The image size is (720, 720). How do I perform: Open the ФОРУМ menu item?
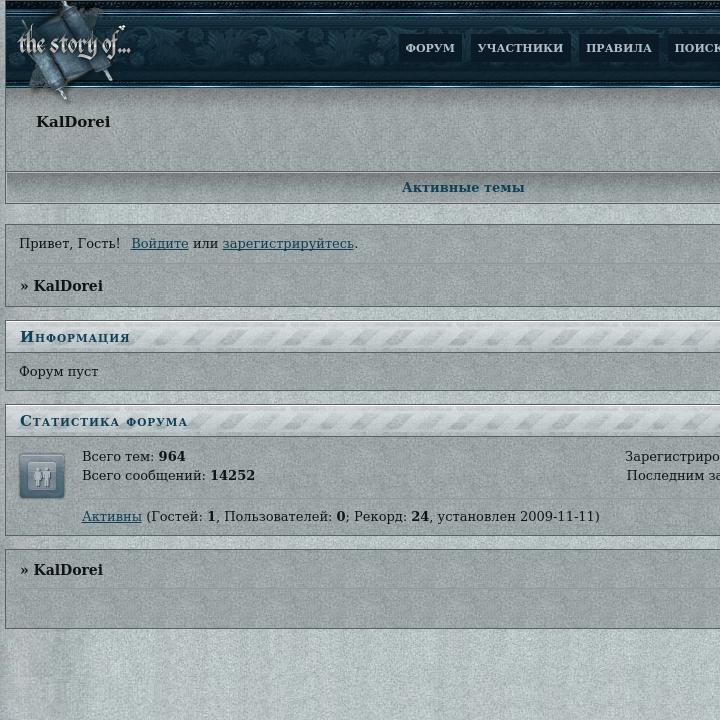coord(430,48)
